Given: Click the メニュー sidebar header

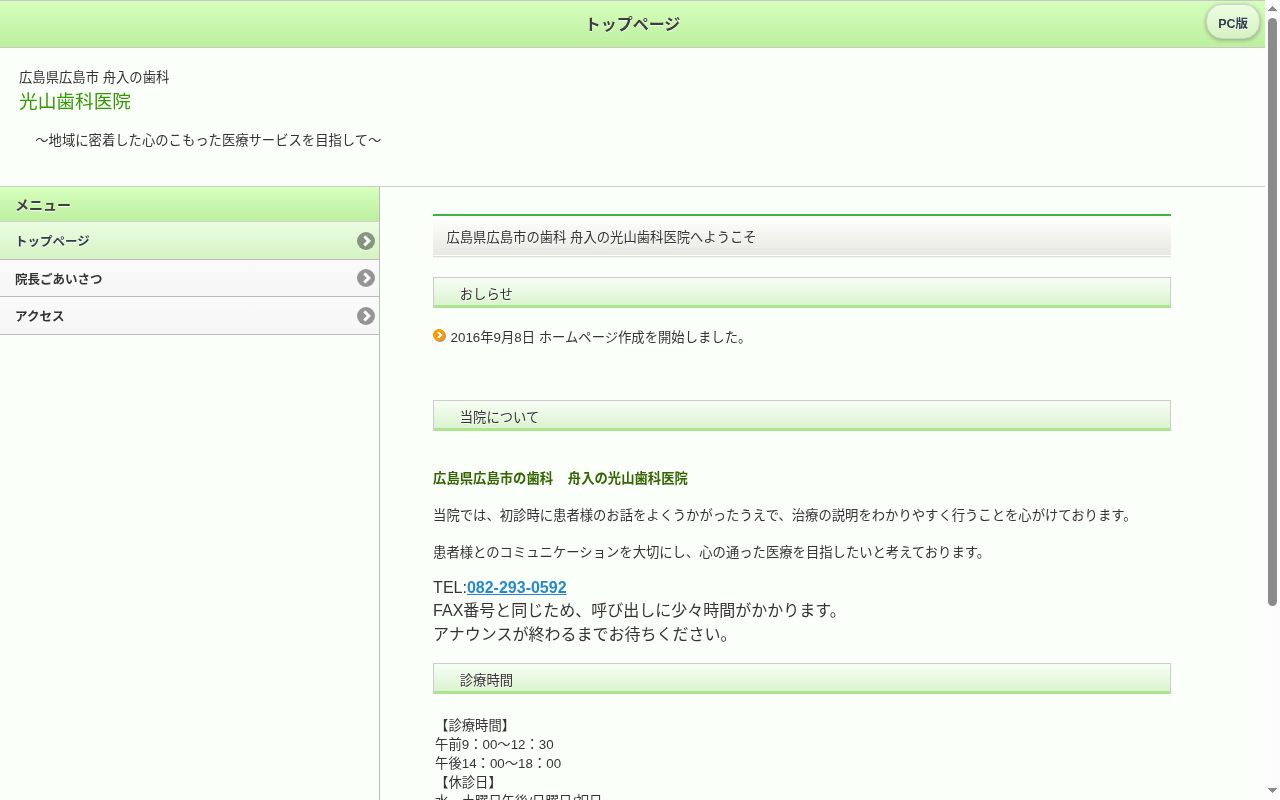Looking at the screenshot, I should (189, 205).
